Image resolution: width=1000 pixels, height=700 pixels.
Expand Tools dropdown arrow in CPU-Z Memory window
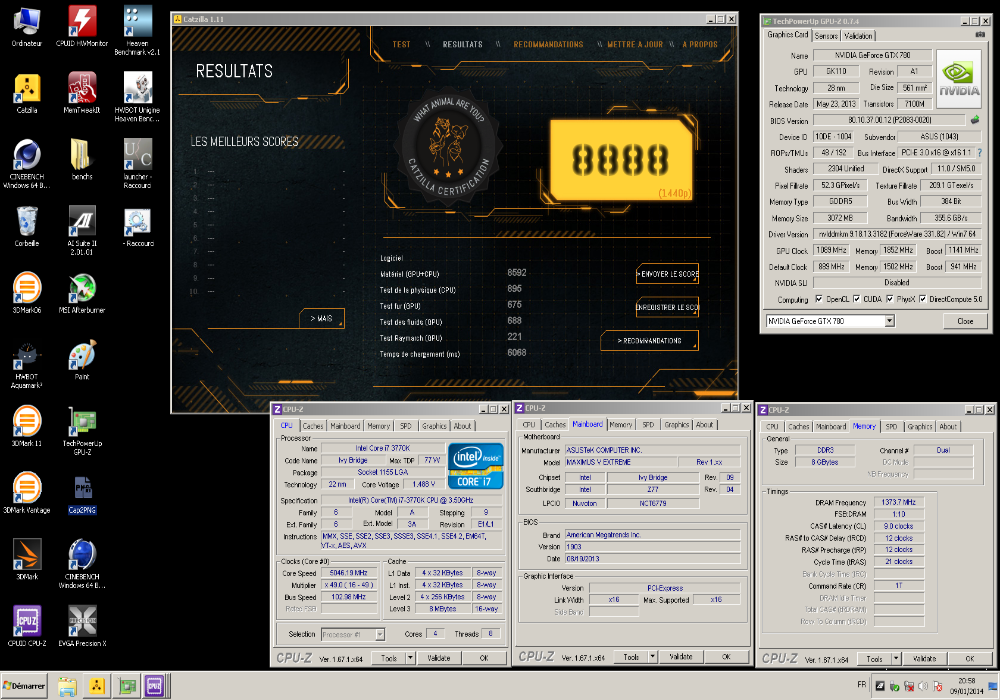pyautogui.click(x=895, y=659)
